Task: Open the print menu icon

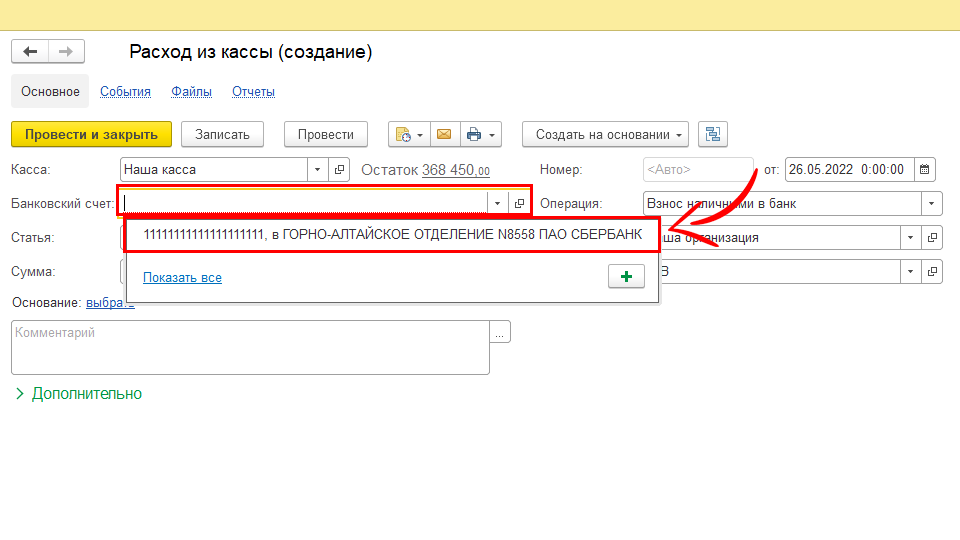Action: 480,134
